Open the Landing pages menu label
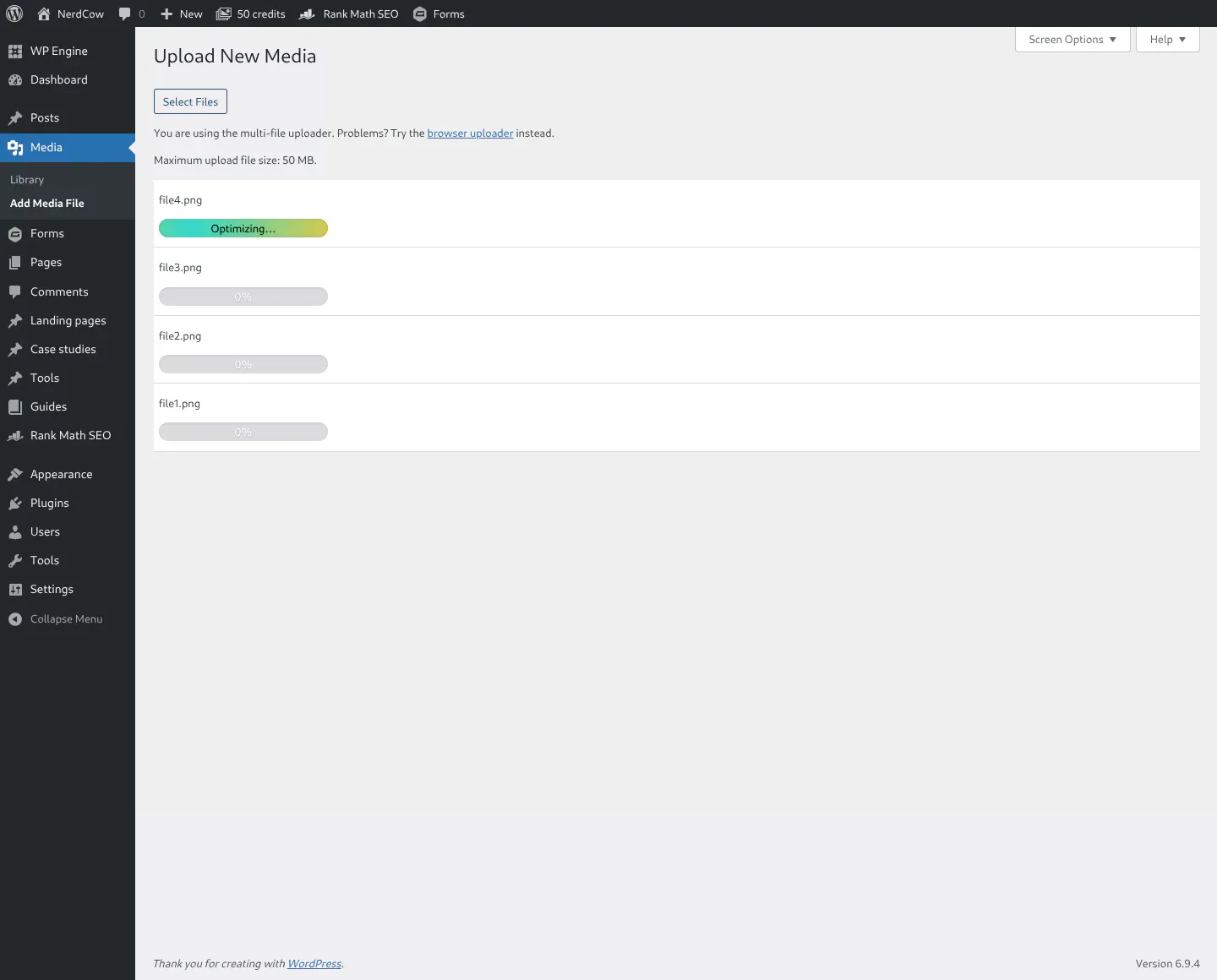 68,321
